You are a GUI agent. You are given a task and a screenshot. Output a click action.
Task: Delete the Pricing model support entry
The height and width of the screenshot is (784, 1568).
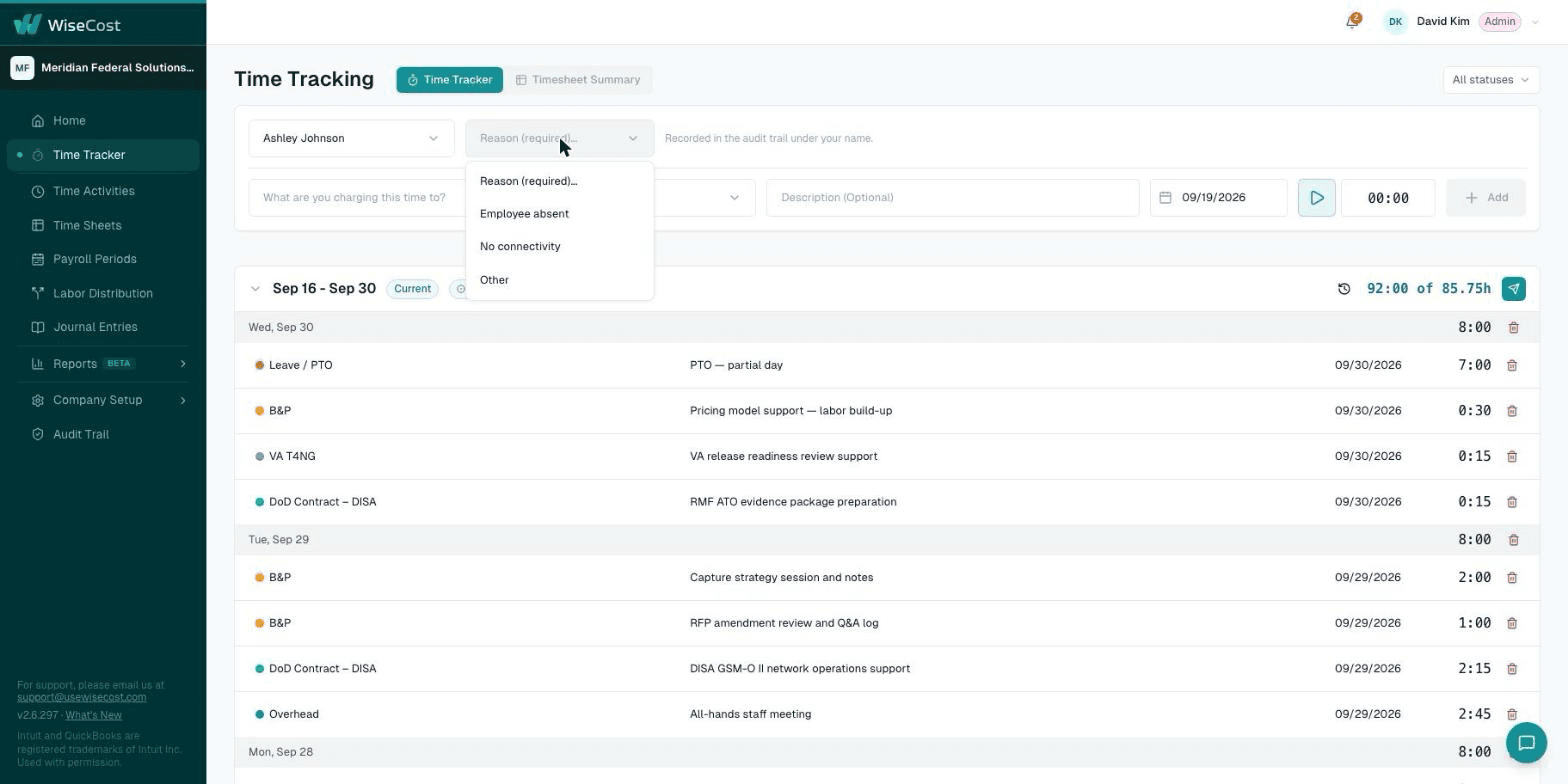[x=1512, y=411]
